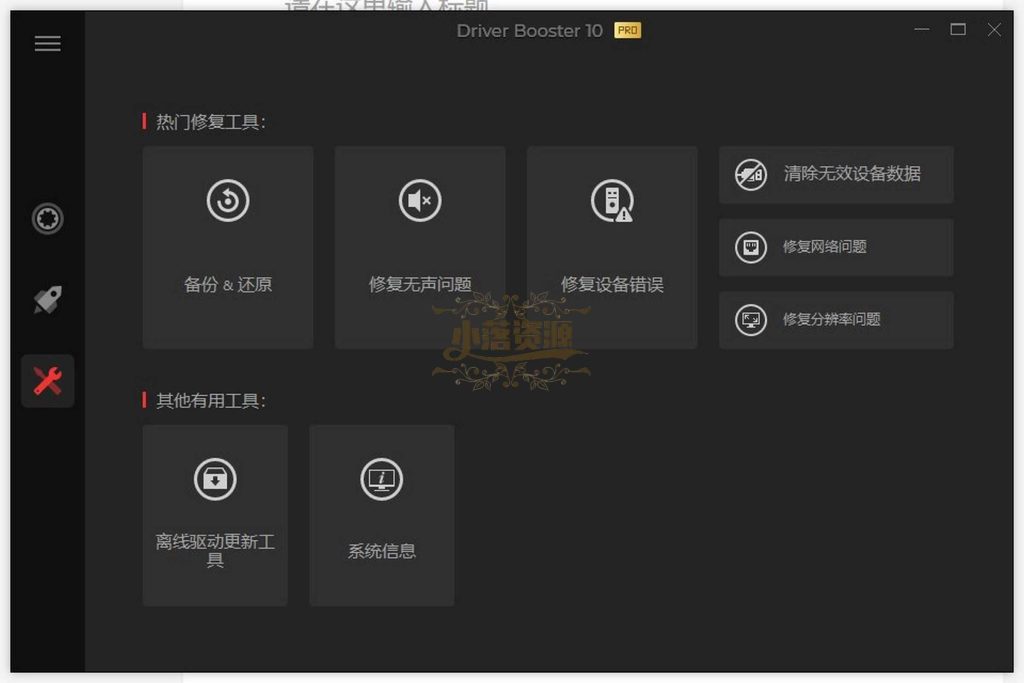Image resolution: width=1024 pixels, height=683 pixels.
Task: Open the driver scan gear icon in sidebar
Action: point(48,218)
